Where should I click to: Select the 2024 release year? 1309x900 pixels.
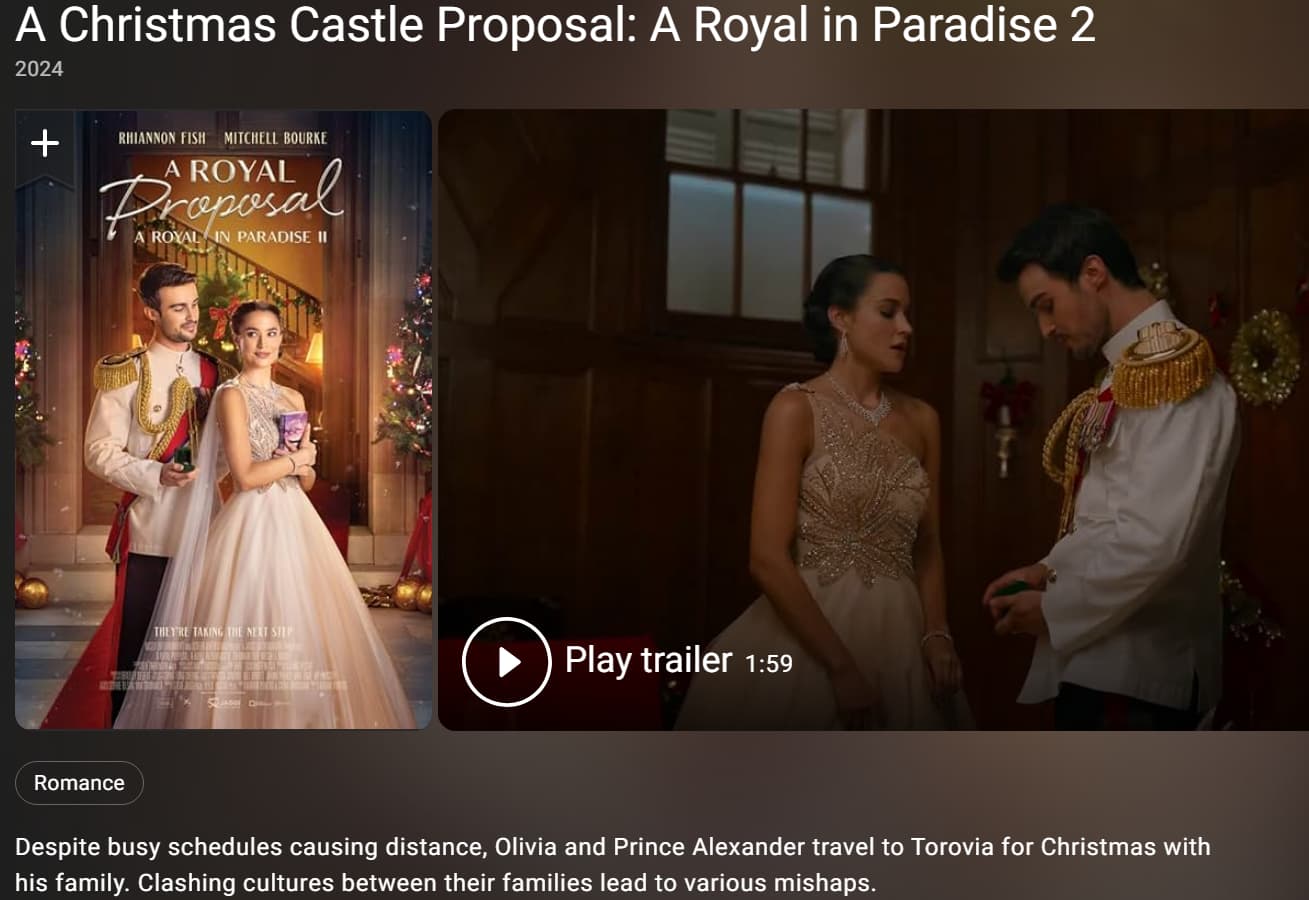pos(39,69)
